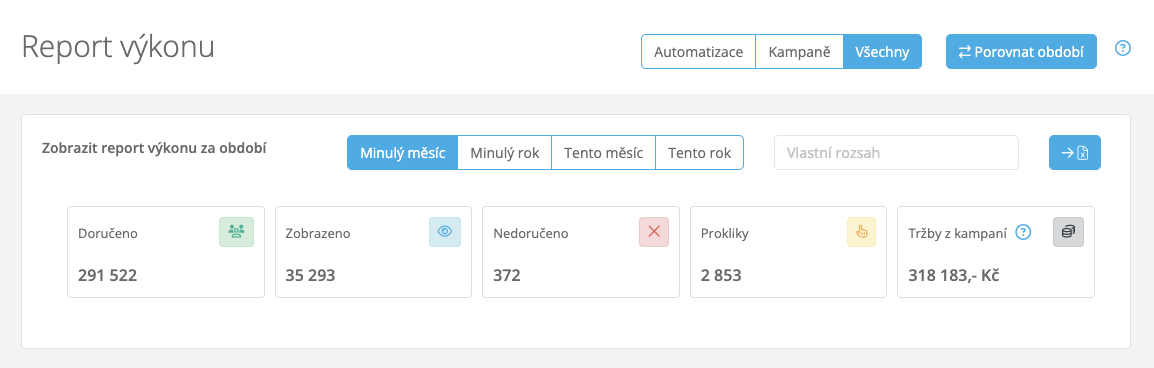Image resolution: width=1154 pixels, height=368 pixels.
Task: Select the Všechny filter
Action: (882, 52)
